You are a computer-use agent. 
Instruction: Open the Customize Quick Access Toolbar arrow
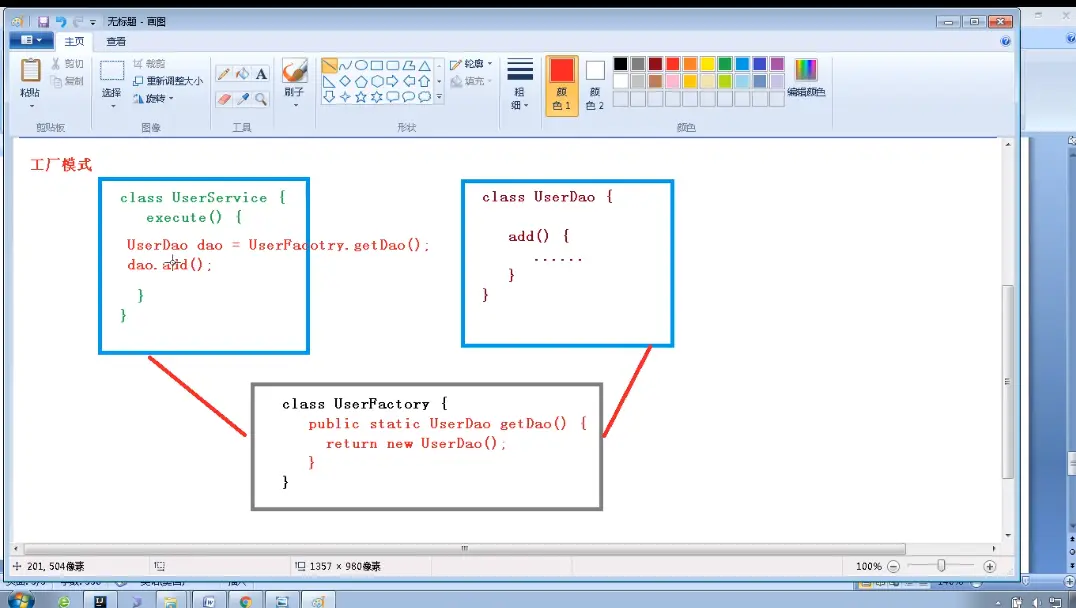click(x=93, y=23)
